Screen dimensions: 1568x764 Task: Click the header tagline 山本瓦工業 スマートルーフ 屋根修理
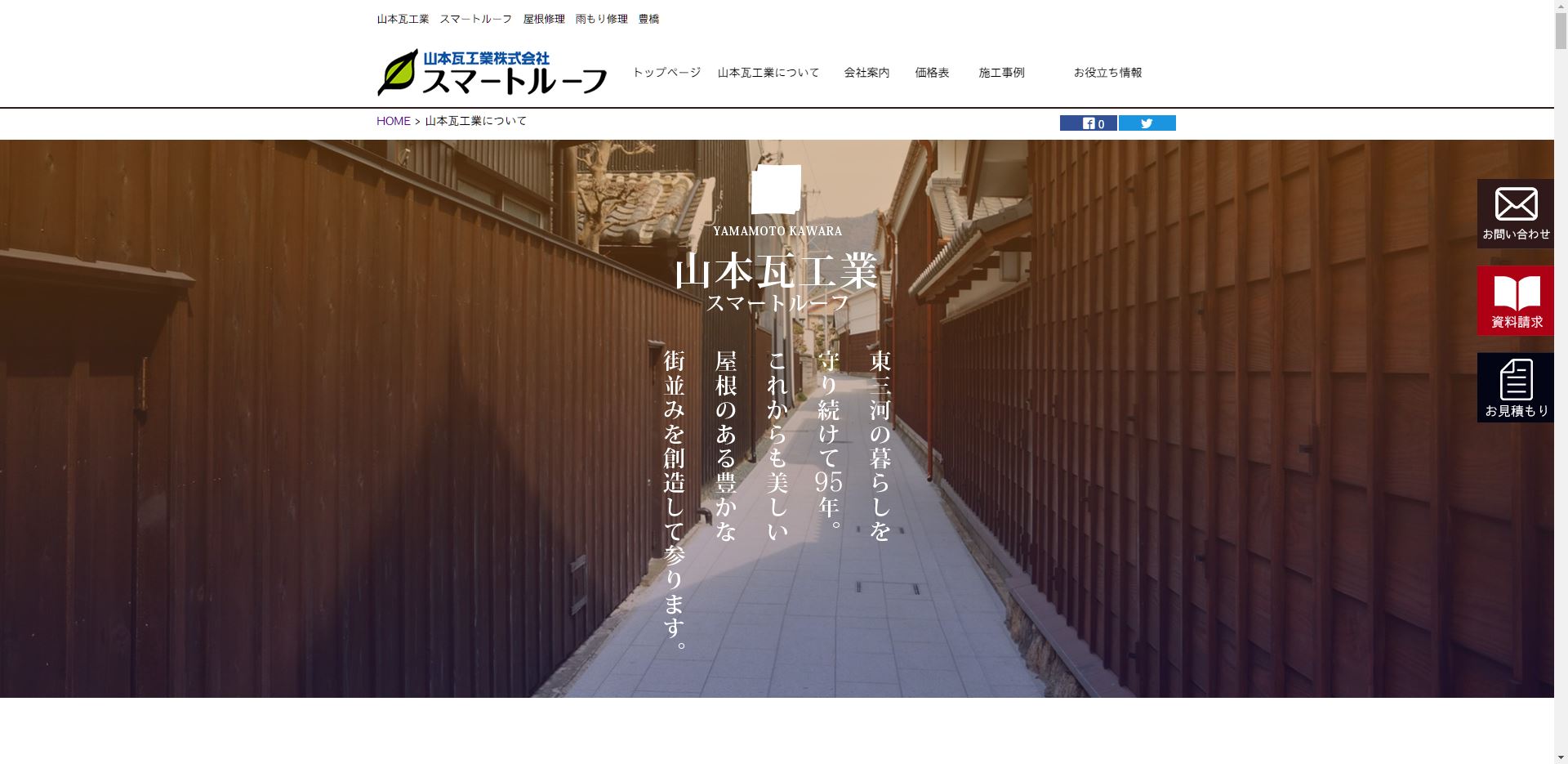(518, 19)
